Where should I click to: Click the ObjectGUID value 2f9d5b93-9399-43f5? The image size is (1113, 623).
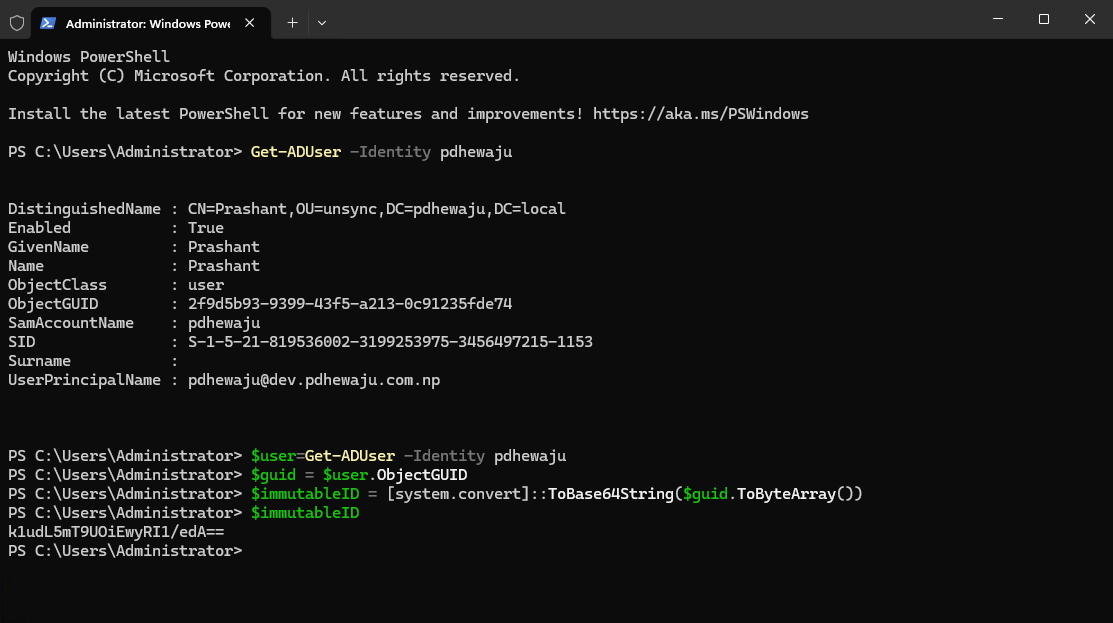(x=350, y=304)
